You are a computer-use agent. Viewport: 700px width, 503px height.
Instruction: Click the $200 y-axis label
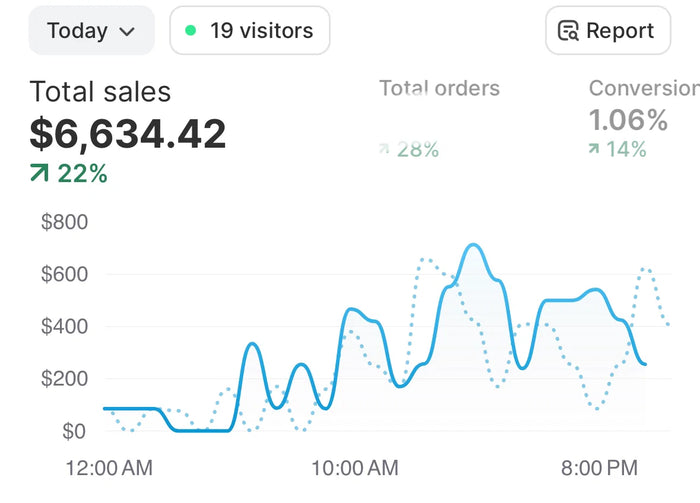pos(64,378)
